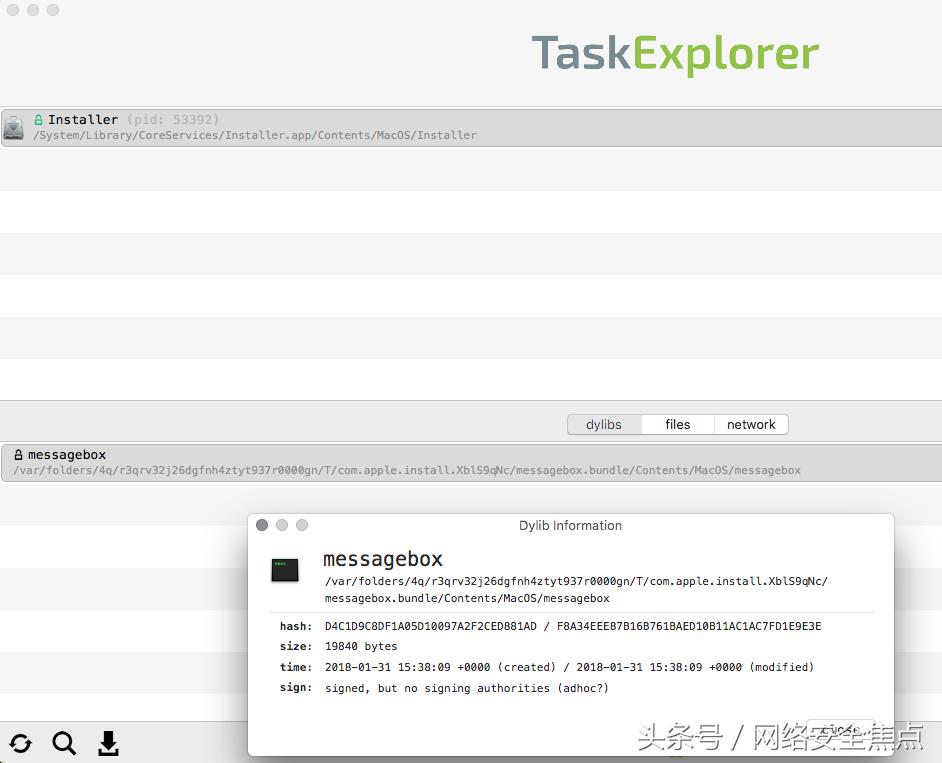
Task: Click the Installer pid 53392 label
Action: point(173,120)
